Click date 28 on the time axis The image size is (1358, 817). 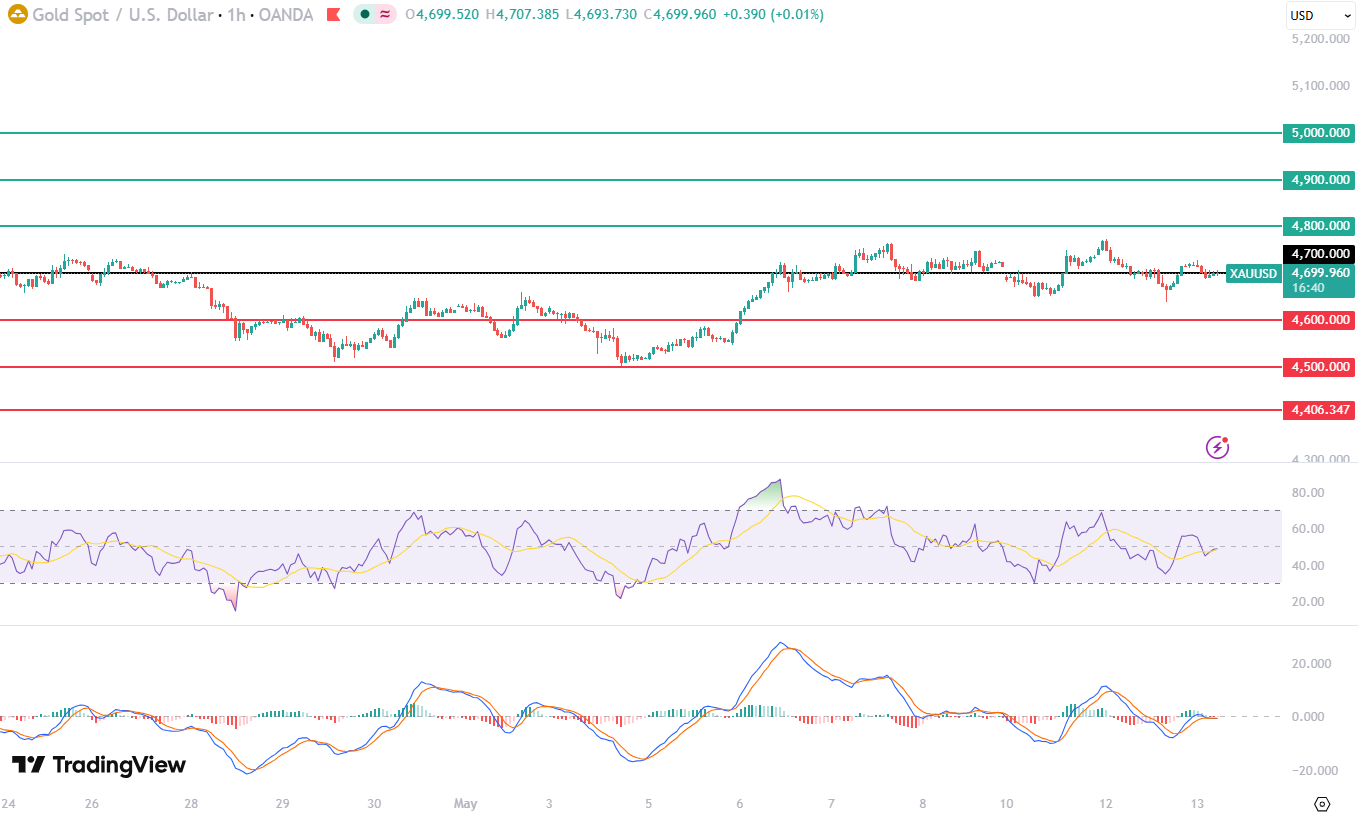[191, 803]
